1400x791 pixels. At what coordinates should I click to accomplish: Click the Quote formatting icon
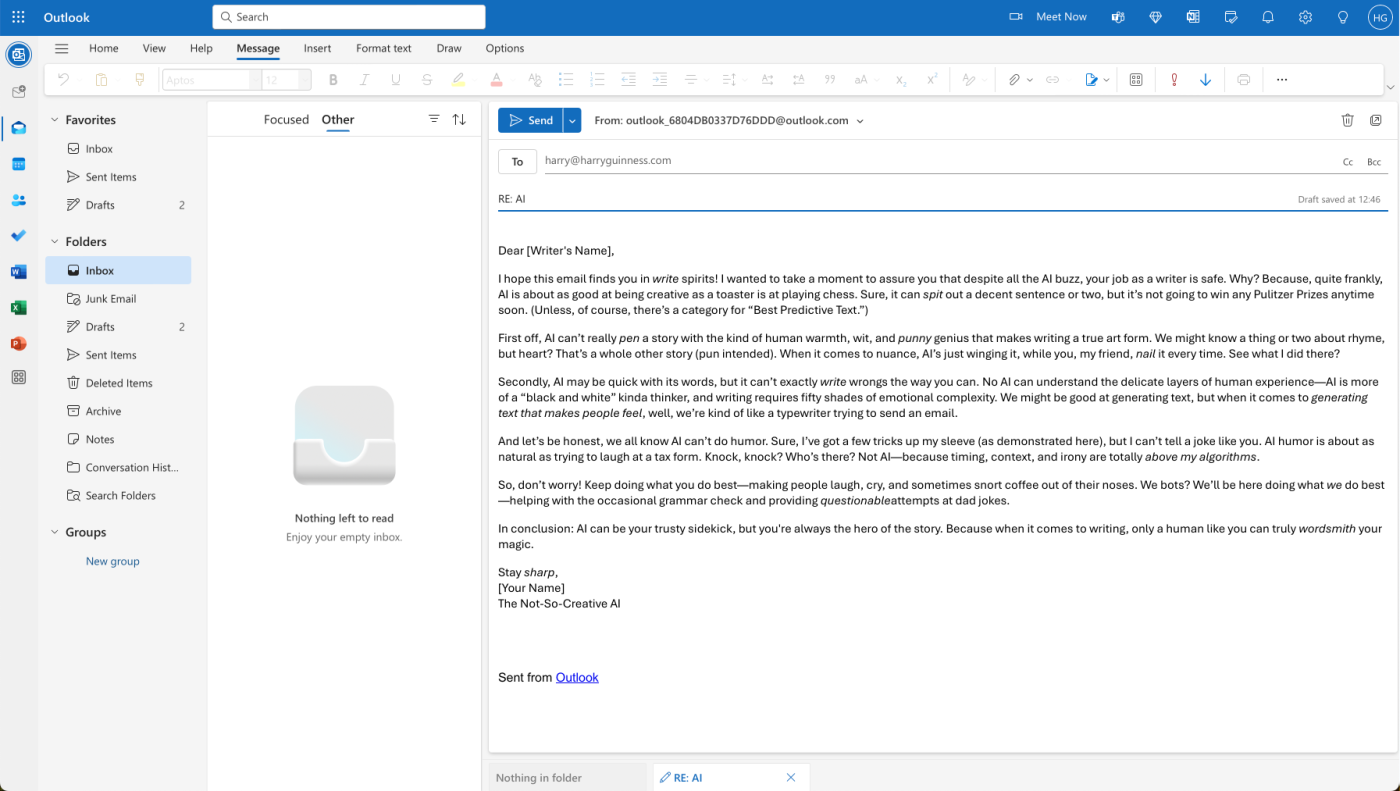[x=829, y=80]
